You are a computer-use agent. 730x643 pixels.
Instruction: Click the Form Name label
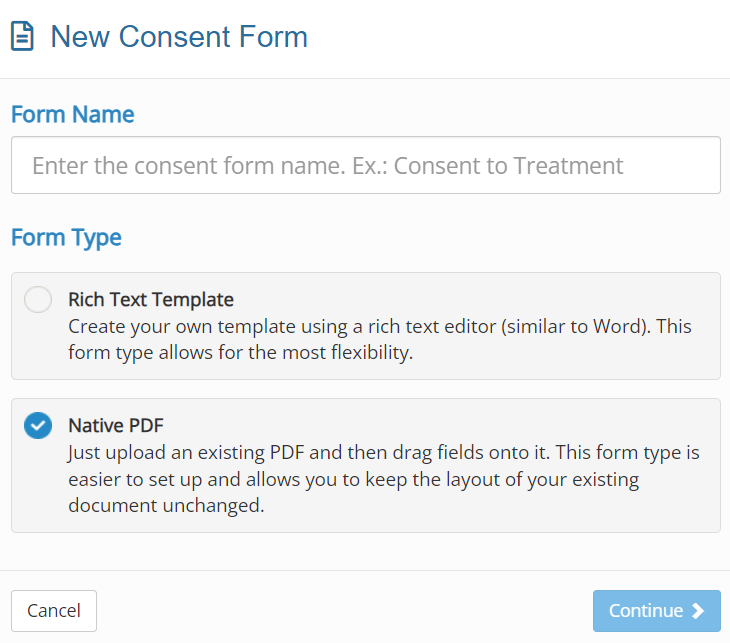pos(73,115)
